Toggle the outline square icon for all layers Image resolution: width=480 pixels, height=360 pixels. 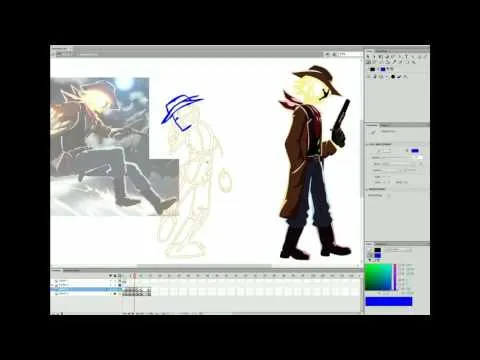click(119, 276)
